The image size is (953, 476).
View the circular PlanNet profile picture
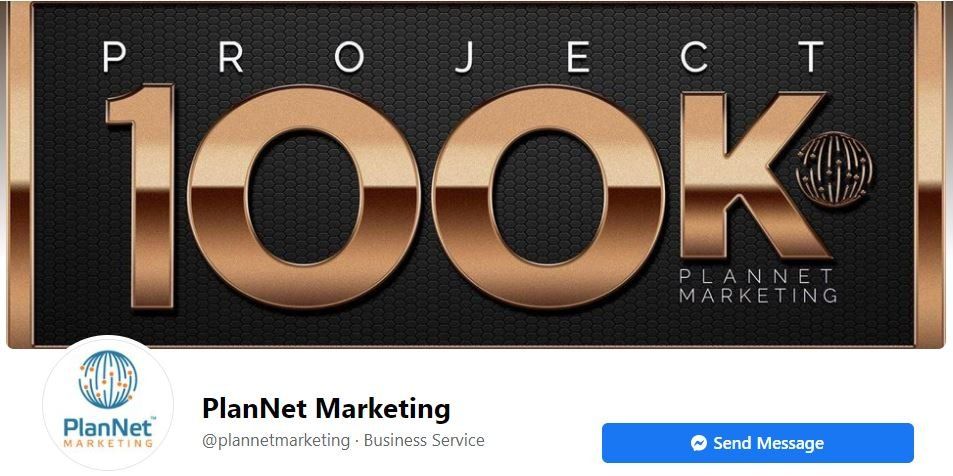108,402
